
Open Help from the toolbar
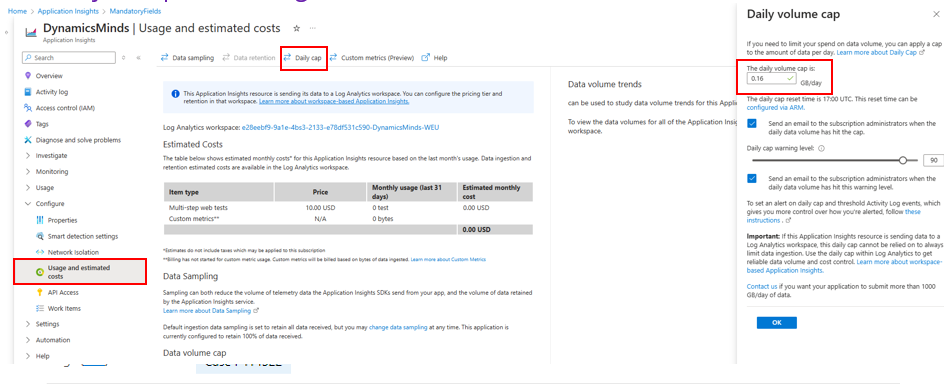click(434, 58)
